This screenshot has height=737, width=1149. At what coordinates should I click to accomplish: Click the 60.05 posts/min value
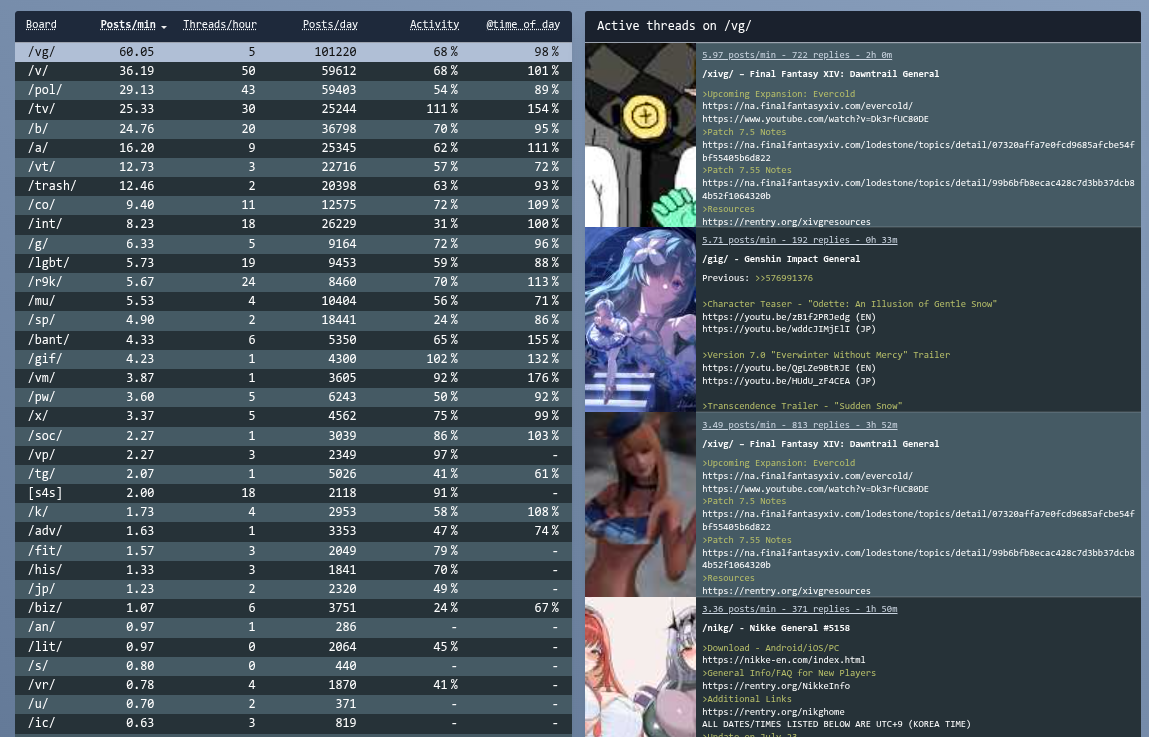136,52
